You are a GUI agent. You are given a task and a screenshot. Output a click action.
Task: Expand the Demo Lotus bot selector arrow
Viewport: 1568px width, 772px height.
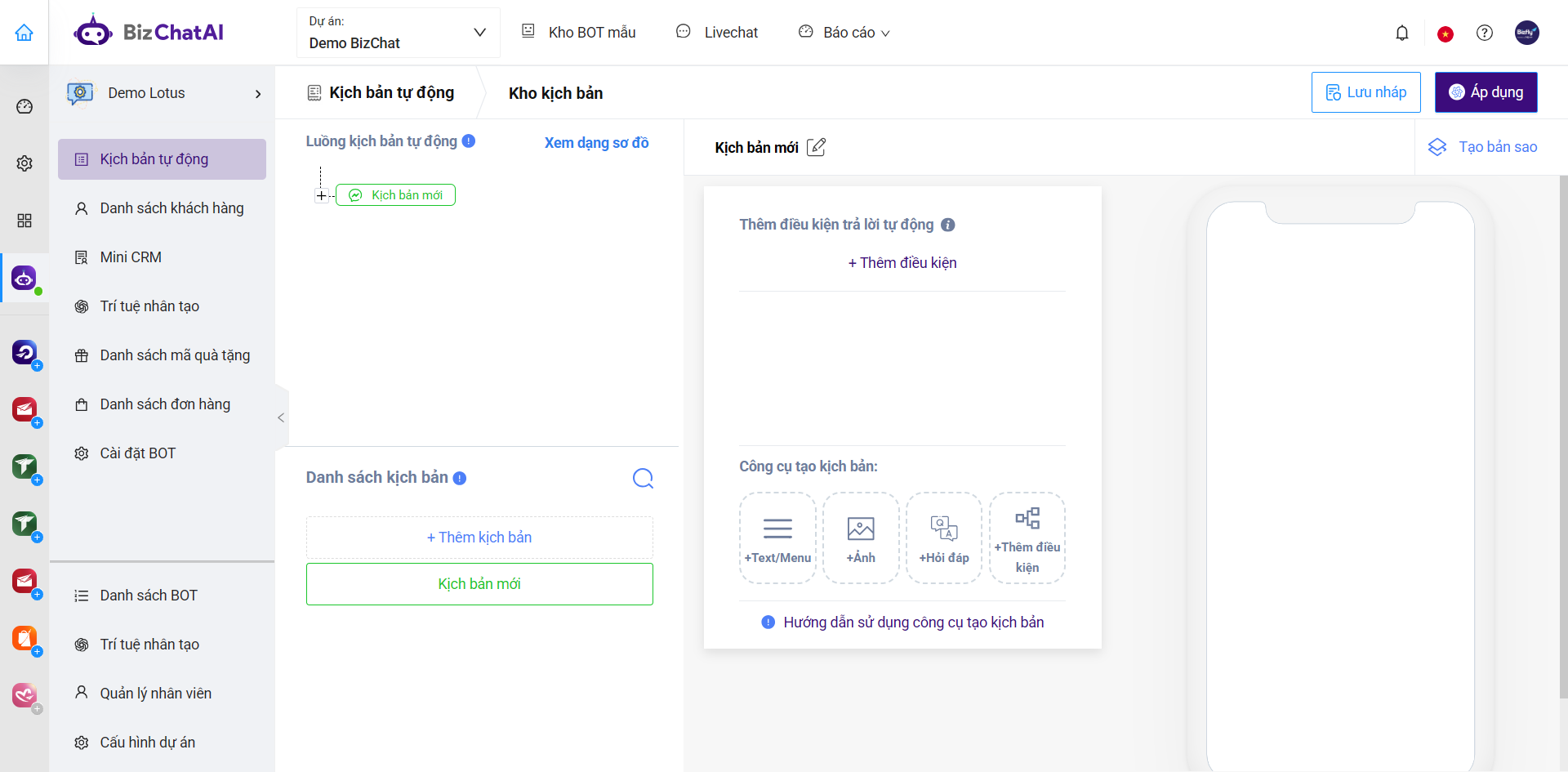click(258, 94)
